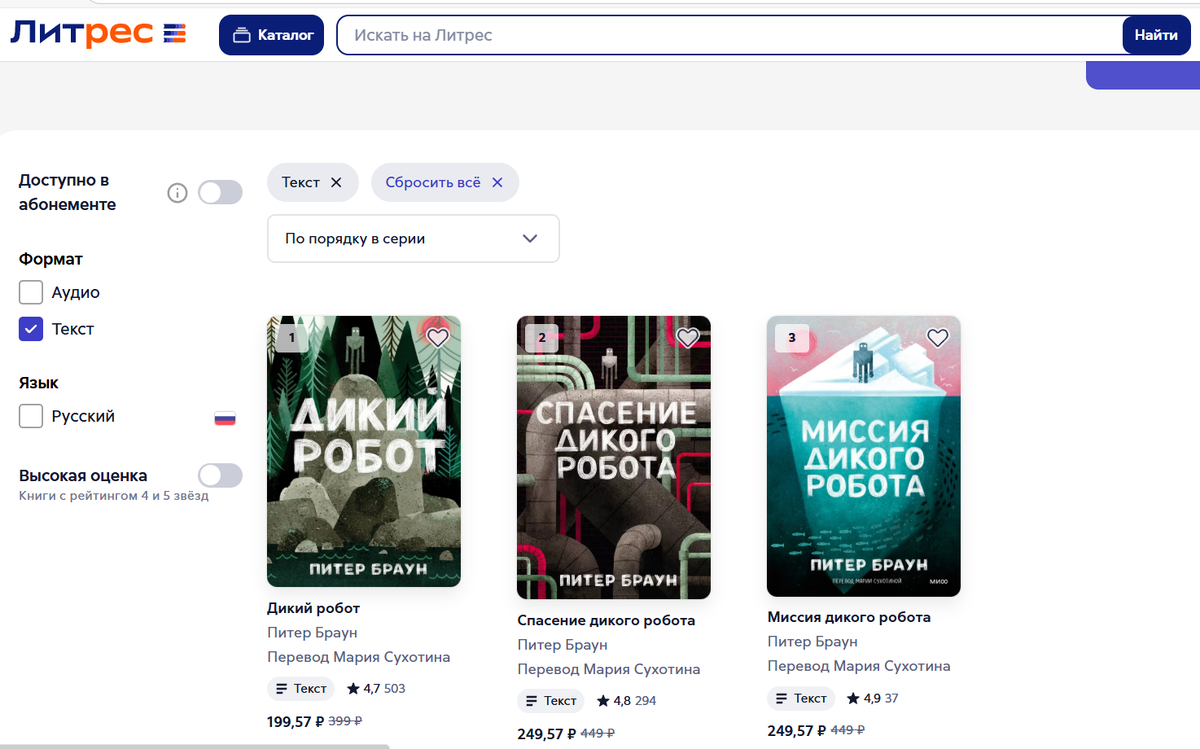Click Питер Браун under Миссия дикого робота
Viewport: 1200px width, 749px height.
812,641
